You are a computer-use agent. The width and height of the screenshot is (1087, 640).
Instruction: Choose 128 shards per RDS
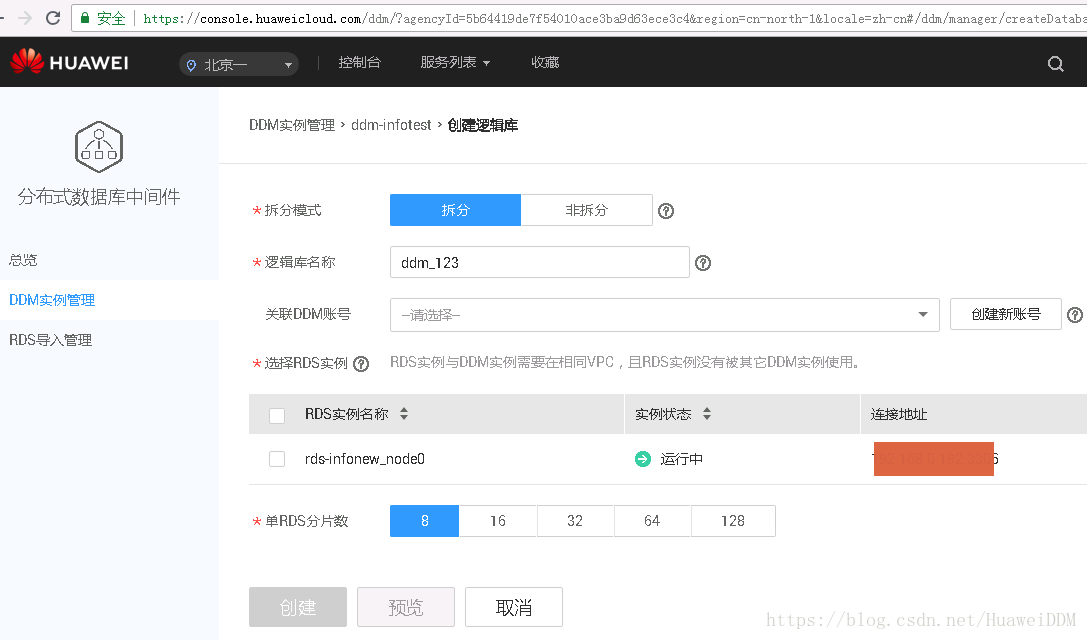[x=733, y=521]
